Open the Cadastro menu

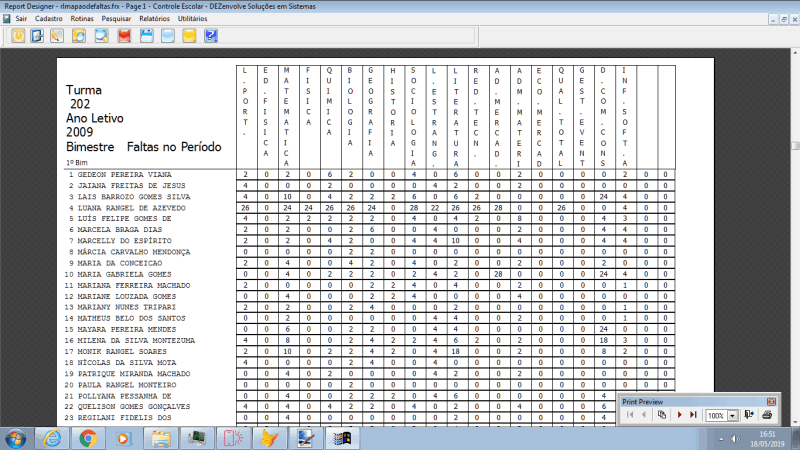[x=47, y=19]
